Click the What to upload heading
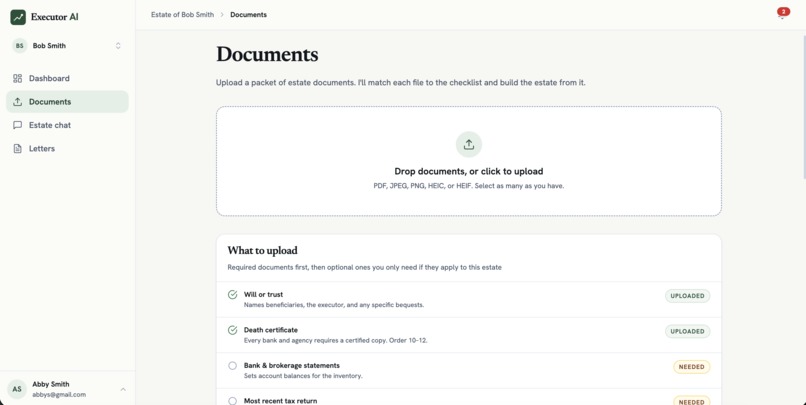This screenshot has height=405, width=806. tap(262, 250)
